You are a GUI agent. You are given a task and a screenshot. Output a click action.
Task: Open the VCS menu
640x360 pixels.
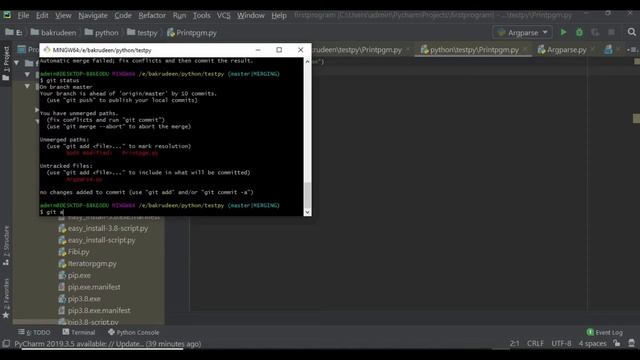pos(224,16)
